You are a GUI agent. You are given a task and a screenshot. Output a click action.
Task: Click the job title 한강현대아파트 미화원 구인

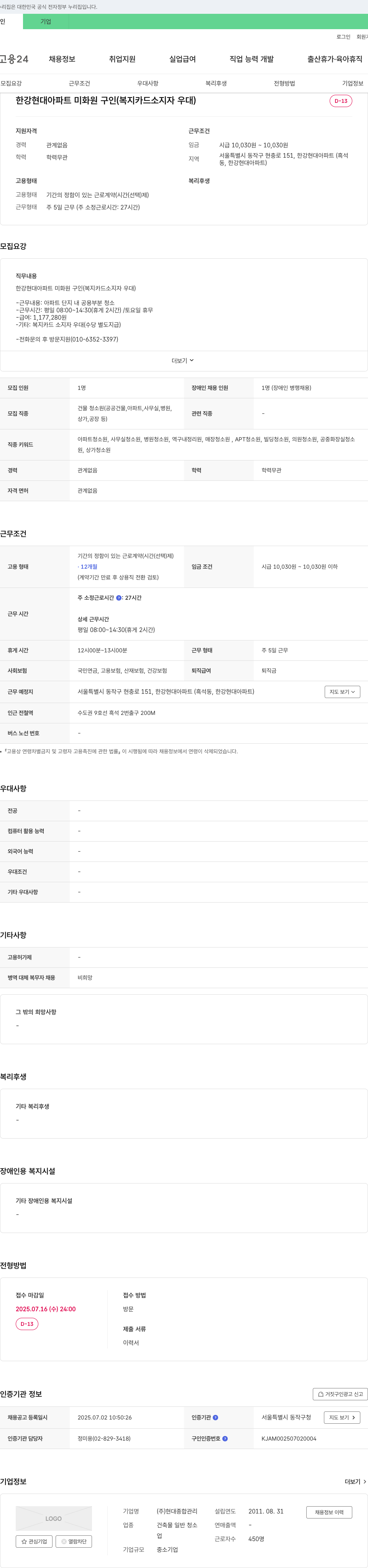[106, 101]
